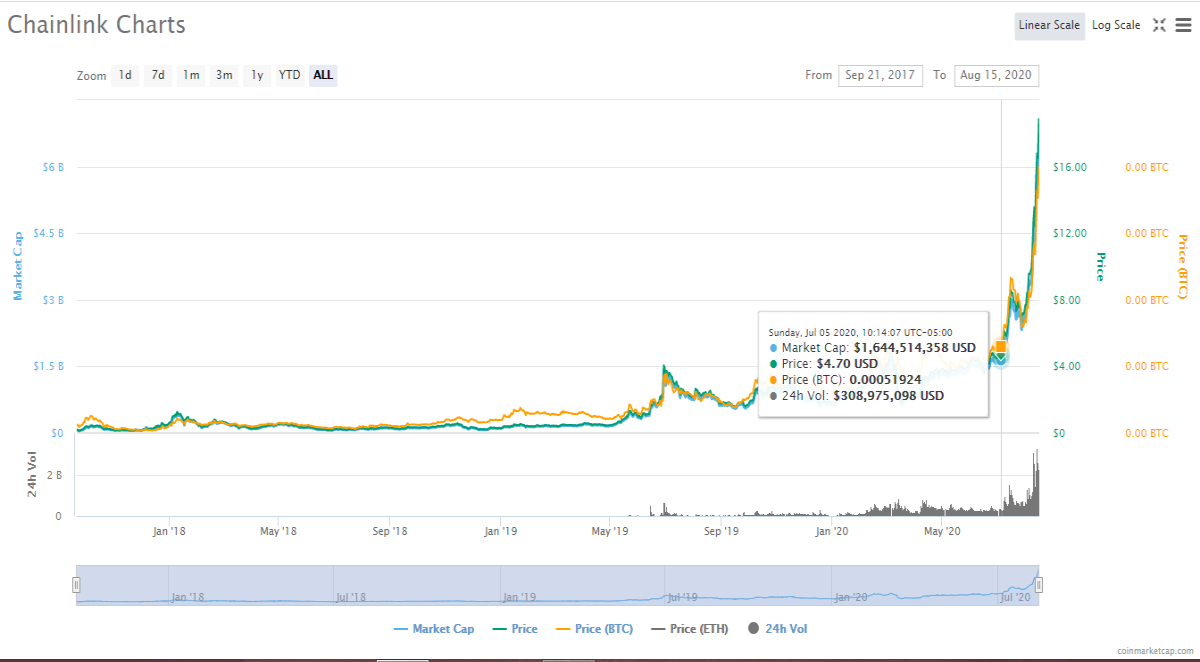The height and width of the screenshot is (662, 1200).
Task: Set zoom range to 3m
Action: 224,75
